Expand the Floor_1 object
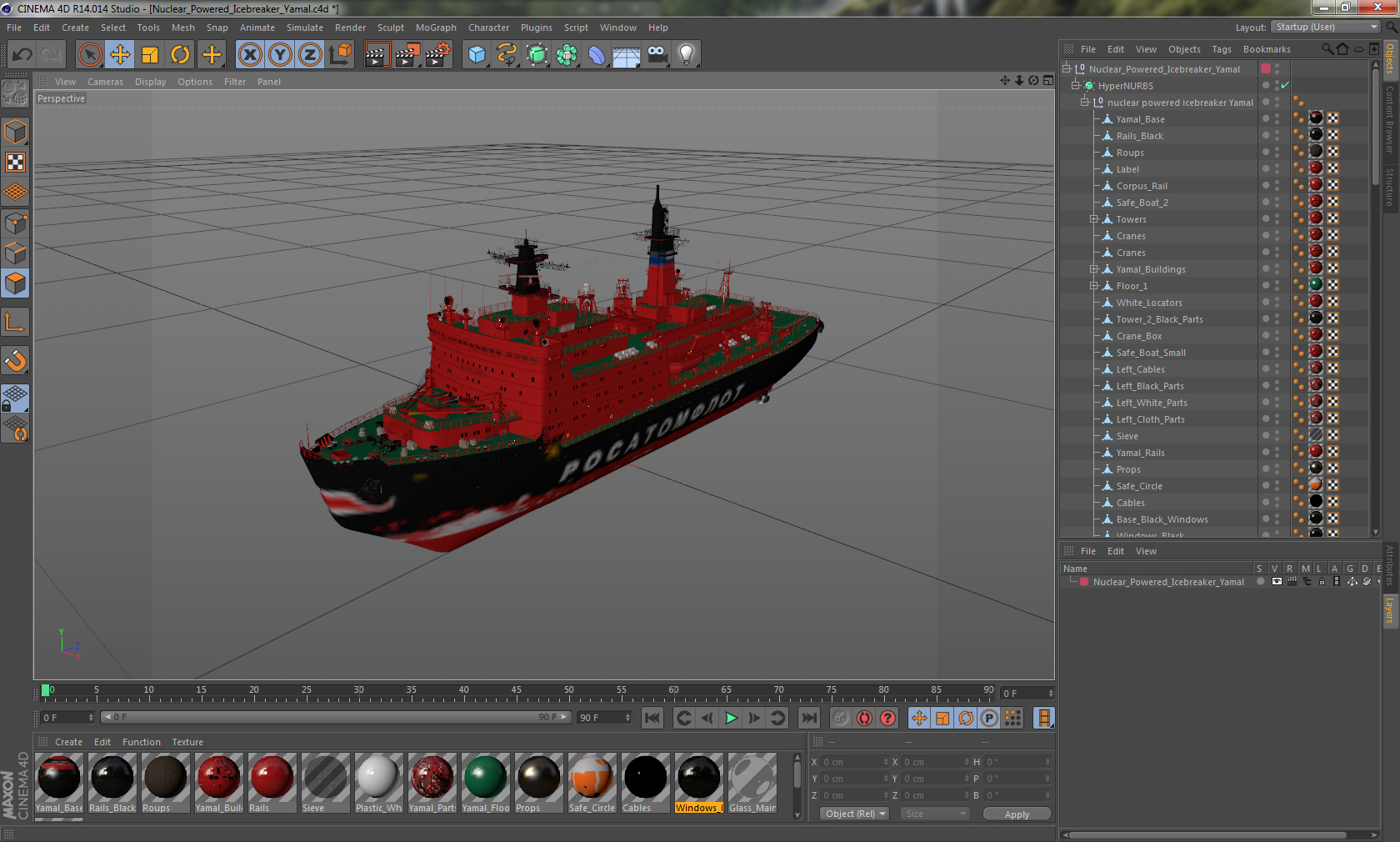Image resolution: width=1400 pixels, height=842 pixels. pyautogui.click(x=1093, y=285)
